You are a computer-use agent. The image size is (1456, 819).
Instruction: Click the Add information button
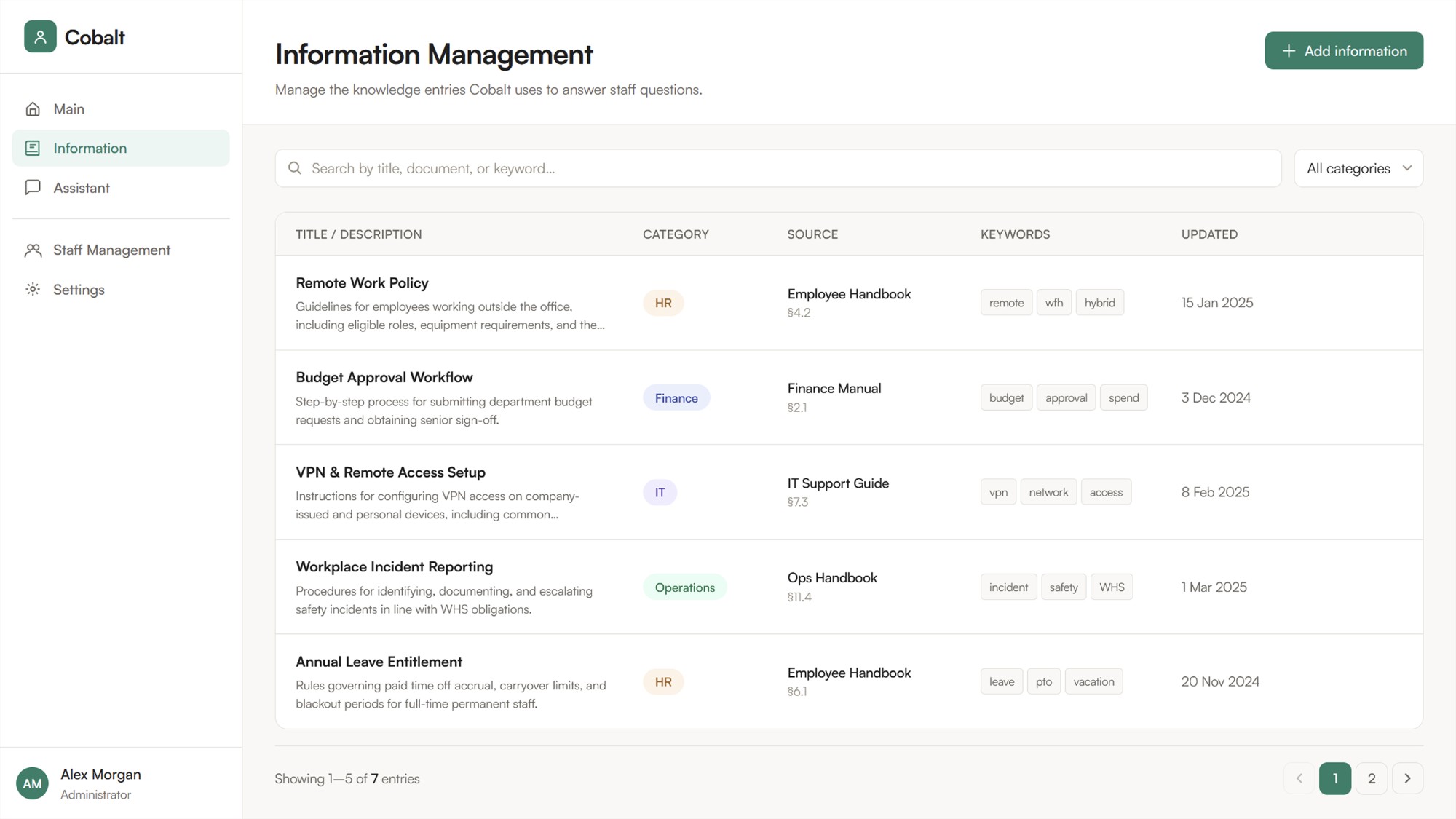point(1344,51)
